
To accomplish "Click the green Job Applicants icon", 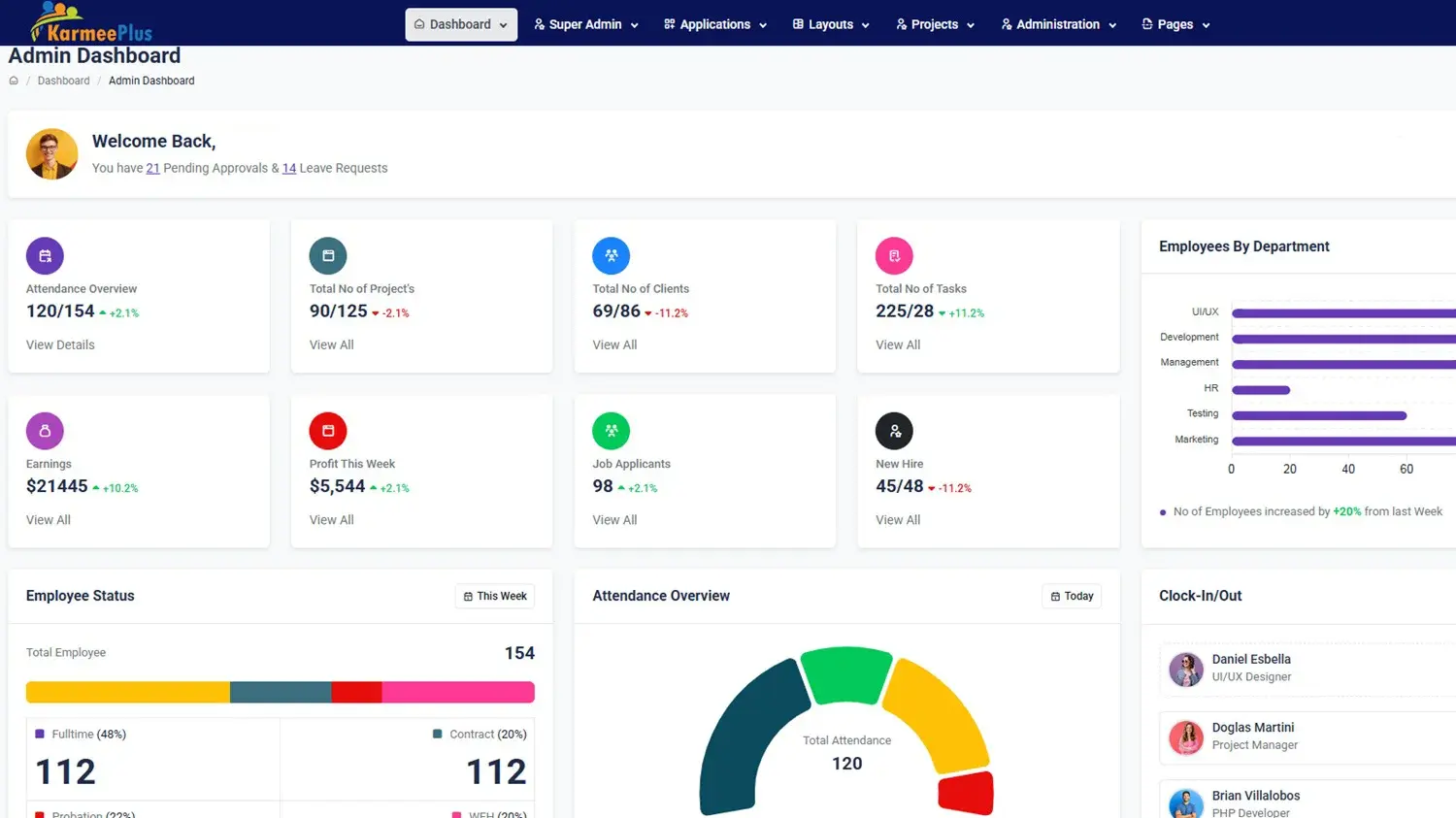I will click(x=612, y=431).
